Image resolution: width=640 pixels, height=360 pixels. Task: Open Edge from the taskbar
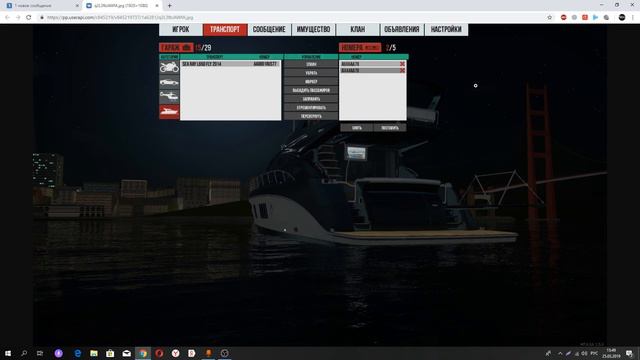point(78,353)
